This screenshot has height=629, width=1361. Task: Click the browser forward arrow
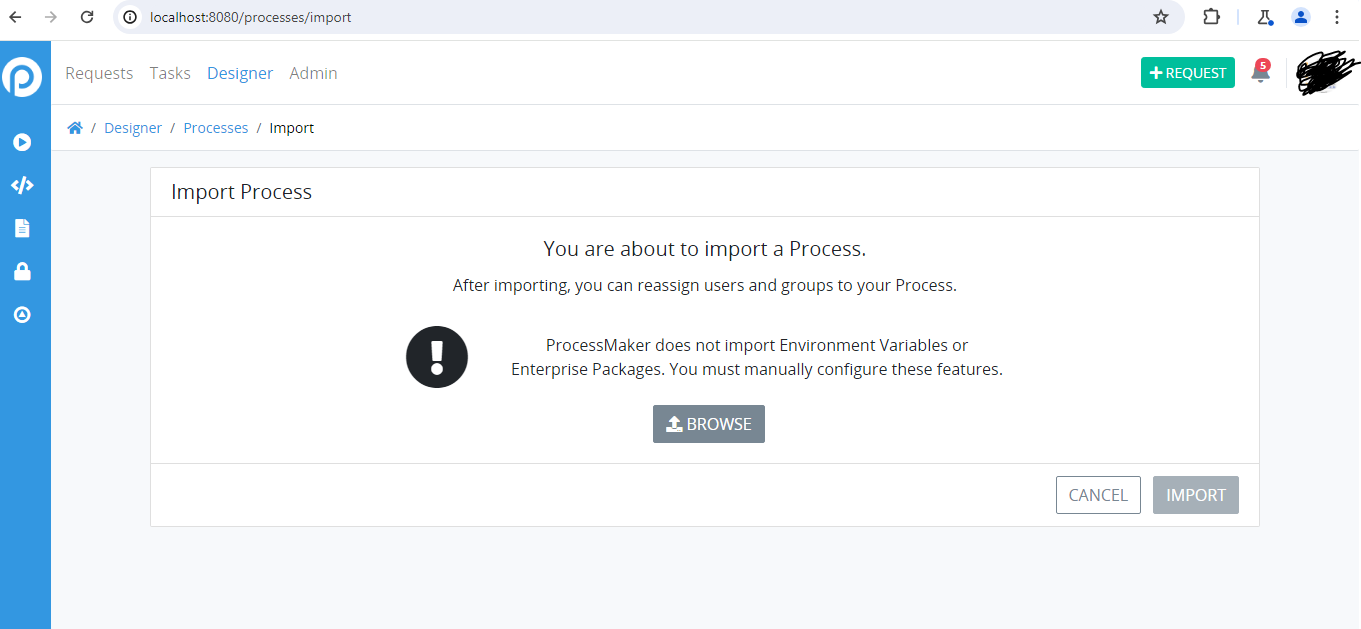pos(51,17)
